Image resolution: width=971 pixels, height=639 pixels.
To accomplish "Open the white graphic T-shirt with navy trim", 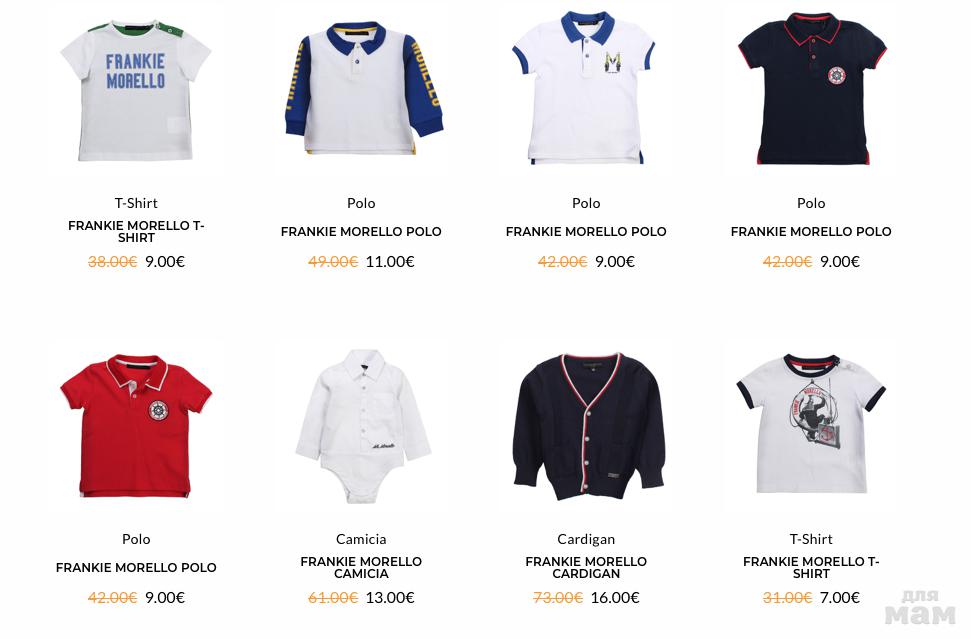I will (811, 424).
